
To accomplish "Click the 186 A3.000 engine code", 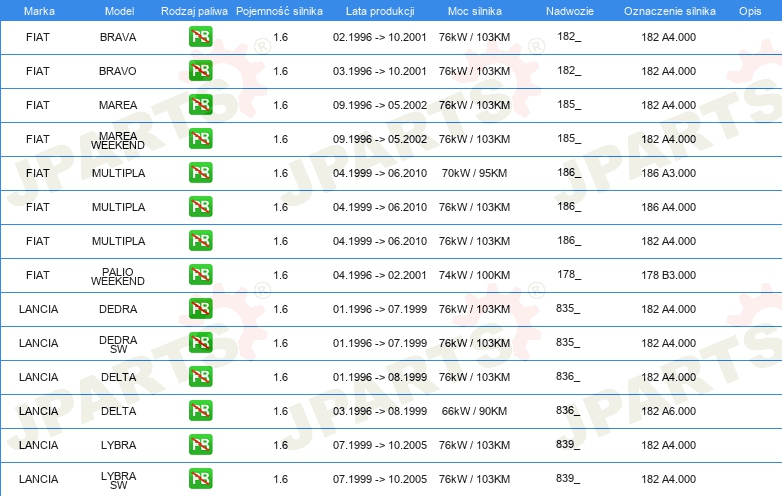I will [x=668, y=173].
